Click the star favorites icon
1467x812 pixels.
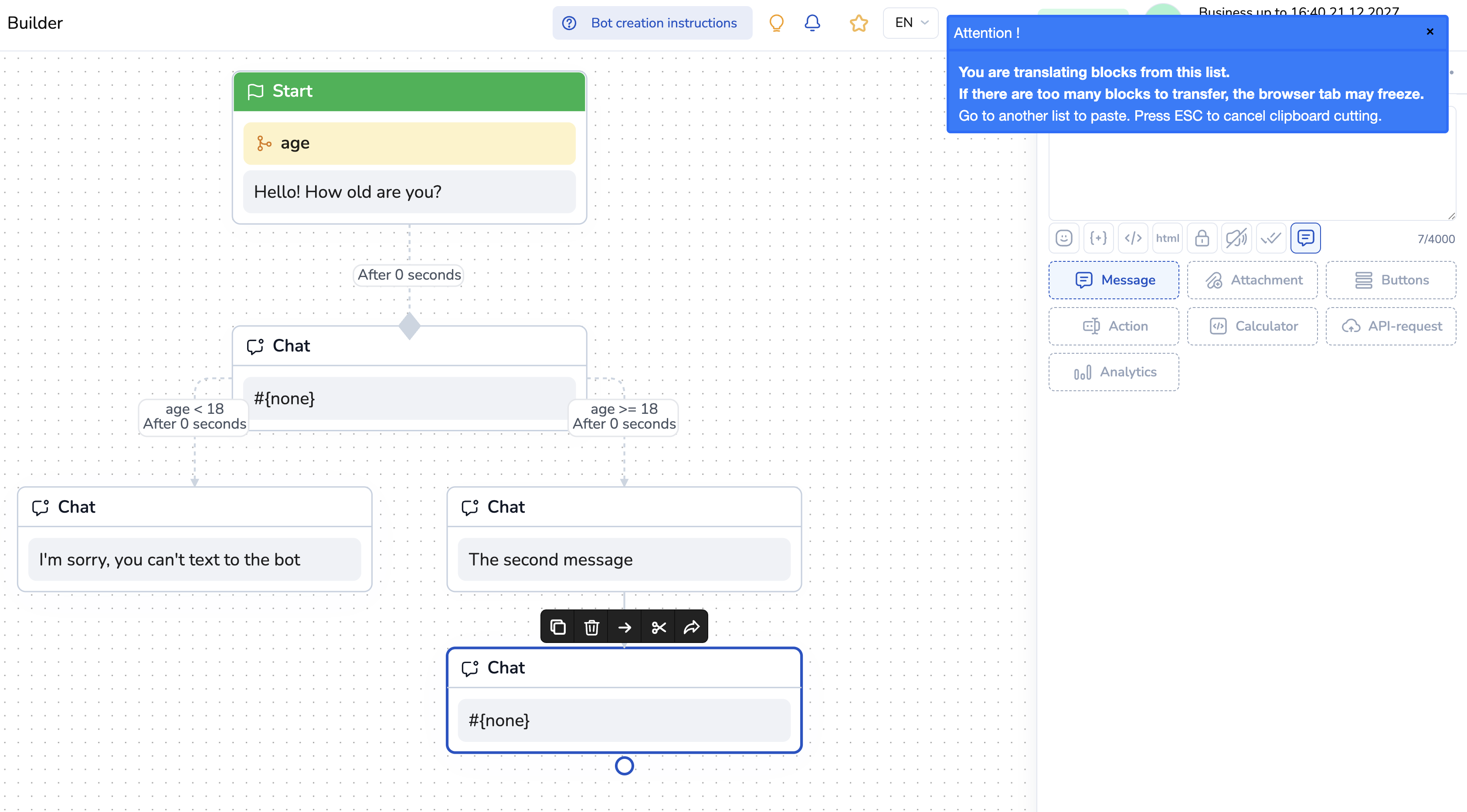[858, 23]
